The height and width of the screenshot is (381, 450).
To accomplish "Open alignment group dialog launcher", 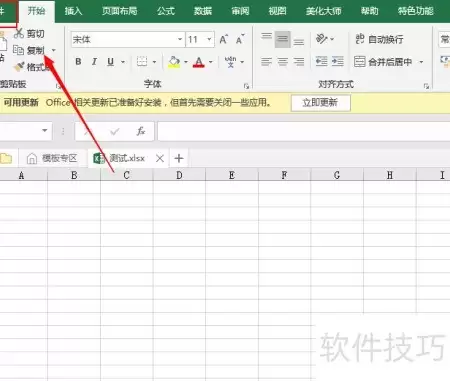I will pos(426,86).
